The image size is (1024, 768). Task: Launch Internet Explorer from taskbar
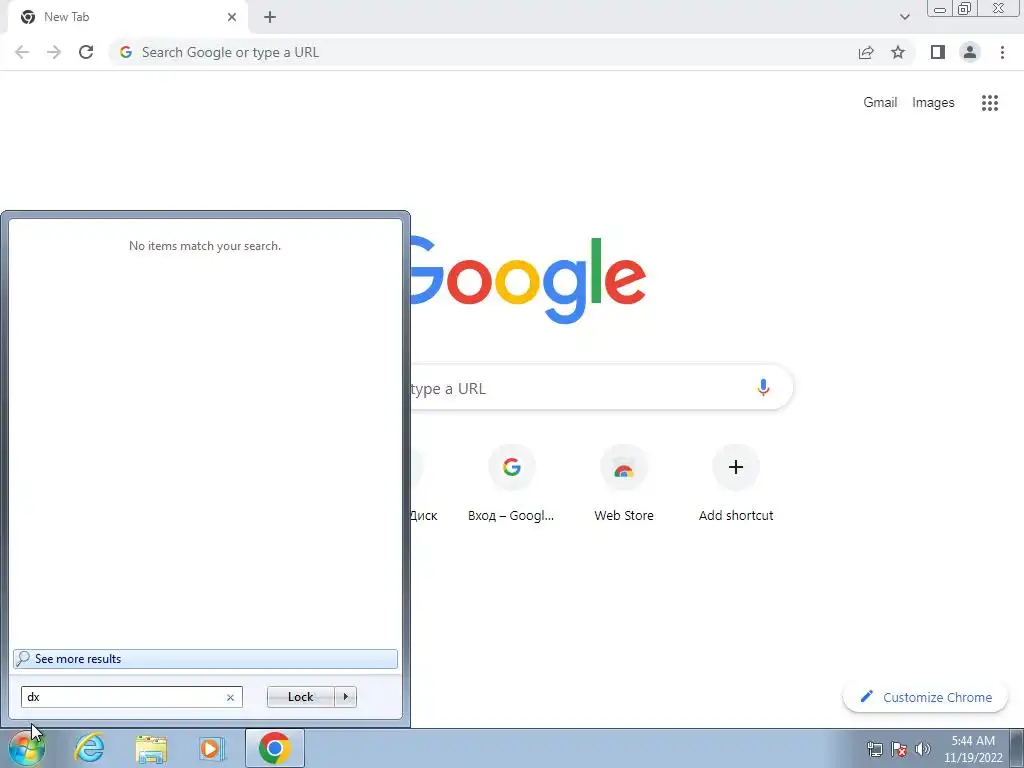tap(89, 748)
